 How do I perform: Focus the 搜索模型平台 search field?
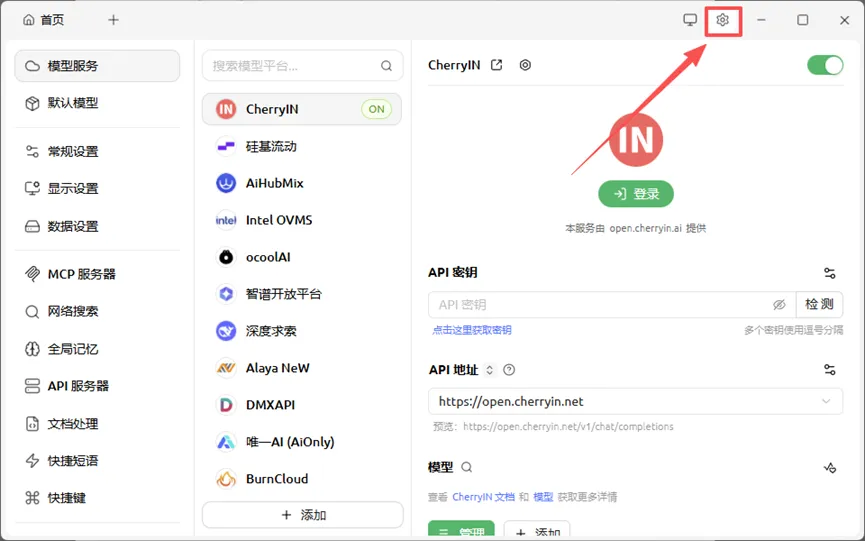[x=303, y=66]
